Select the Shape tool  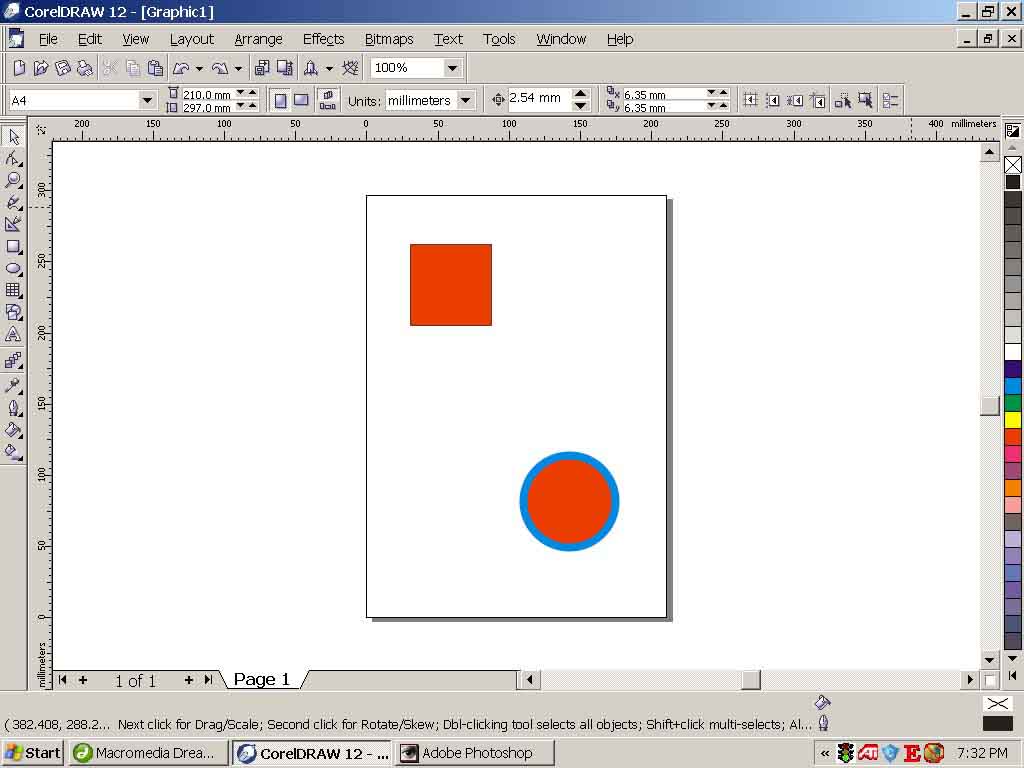[13, 158]
